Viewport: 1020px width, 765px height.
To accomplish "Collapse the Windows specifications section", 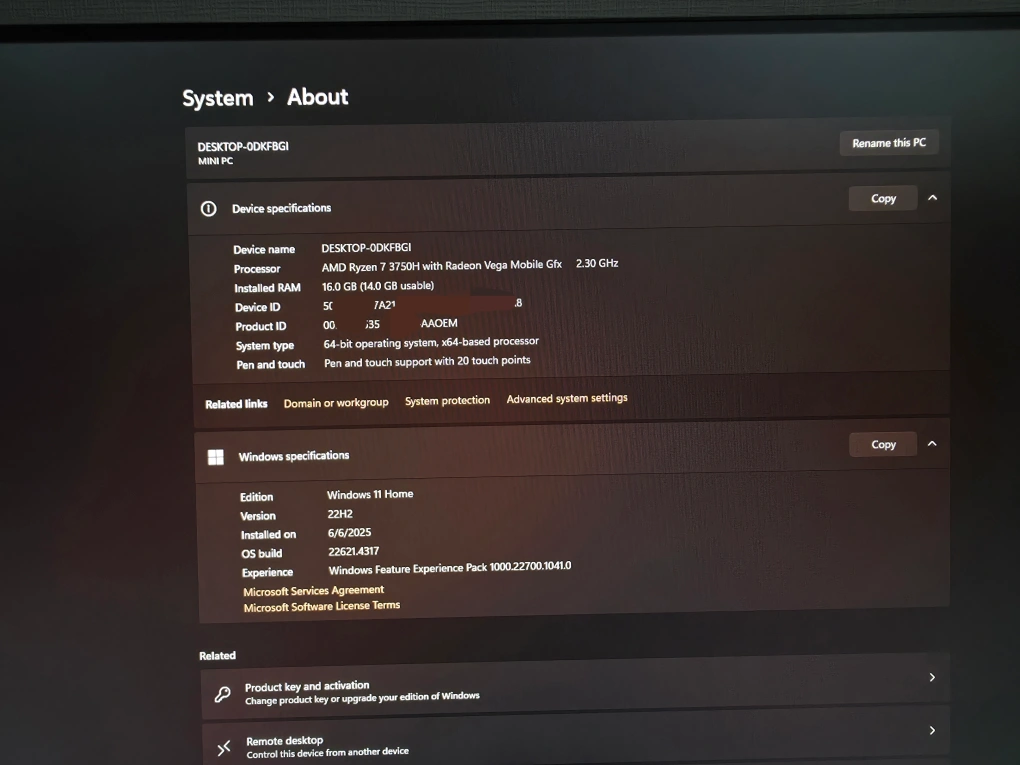I will (x=932, y=444).
